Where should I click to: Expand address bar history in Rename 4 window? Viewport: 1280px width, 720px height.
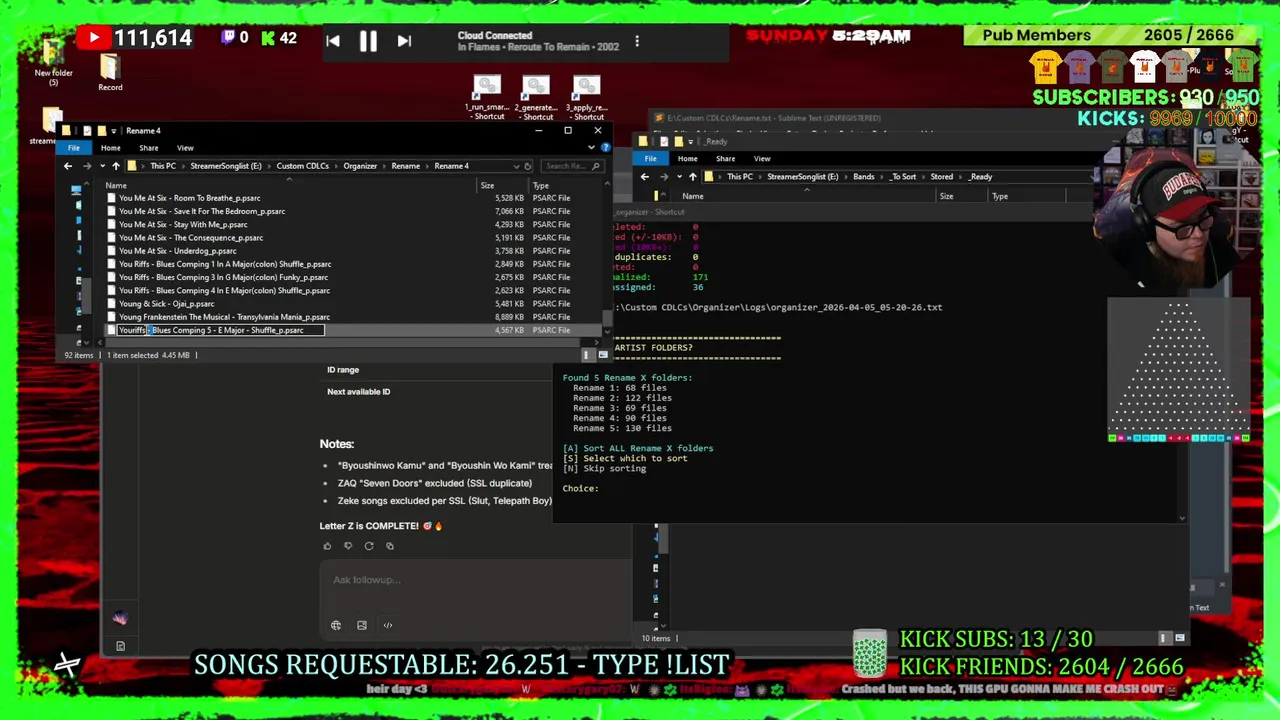(x=517, y=166)
